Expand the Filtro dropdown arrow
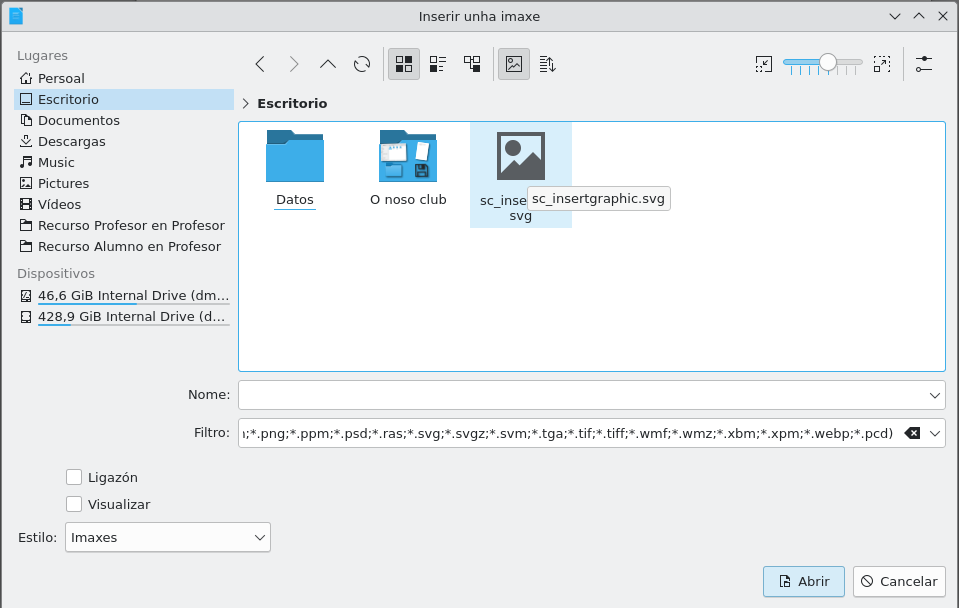The image size is (959, 608). (935, 433)
